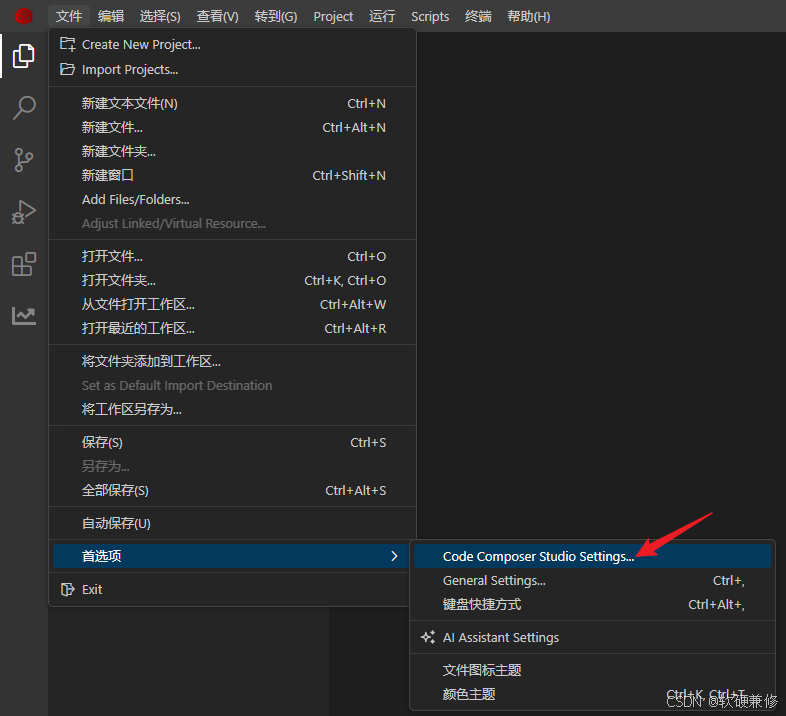This screenshot has height=716, width=786.
Task: Select 打开文件... menu entry
Action: pyautogui.click(x=233, y=256)
